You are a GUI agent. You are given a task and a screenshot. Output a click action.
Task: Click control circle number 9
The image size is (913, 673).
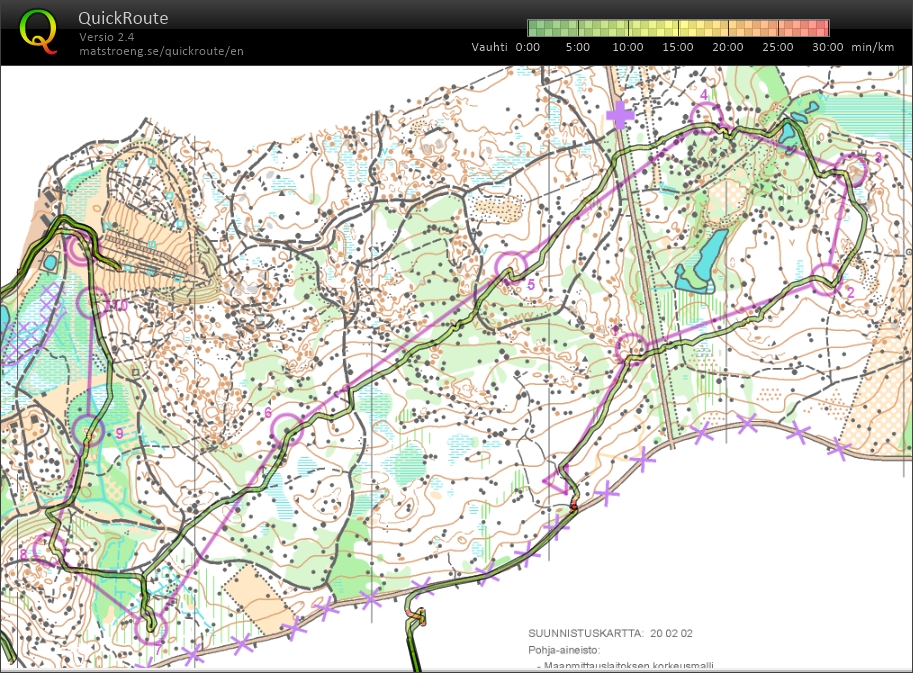[89, 432]
